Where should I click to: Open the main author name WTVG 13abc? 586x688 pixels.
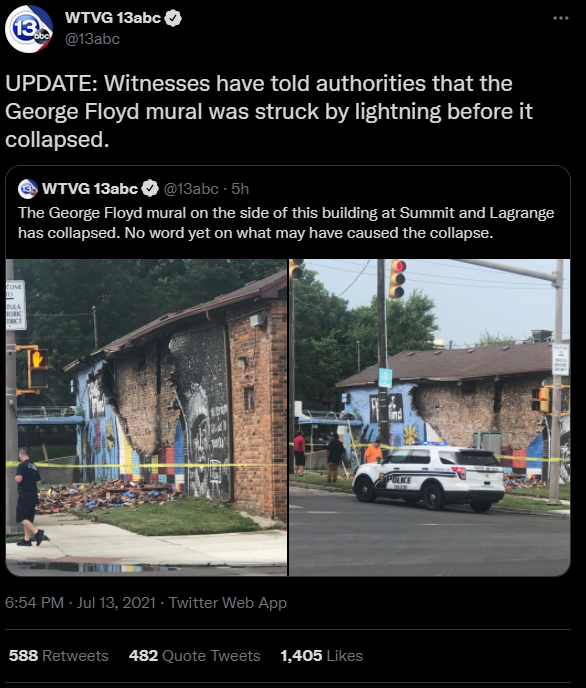(113, 18)
